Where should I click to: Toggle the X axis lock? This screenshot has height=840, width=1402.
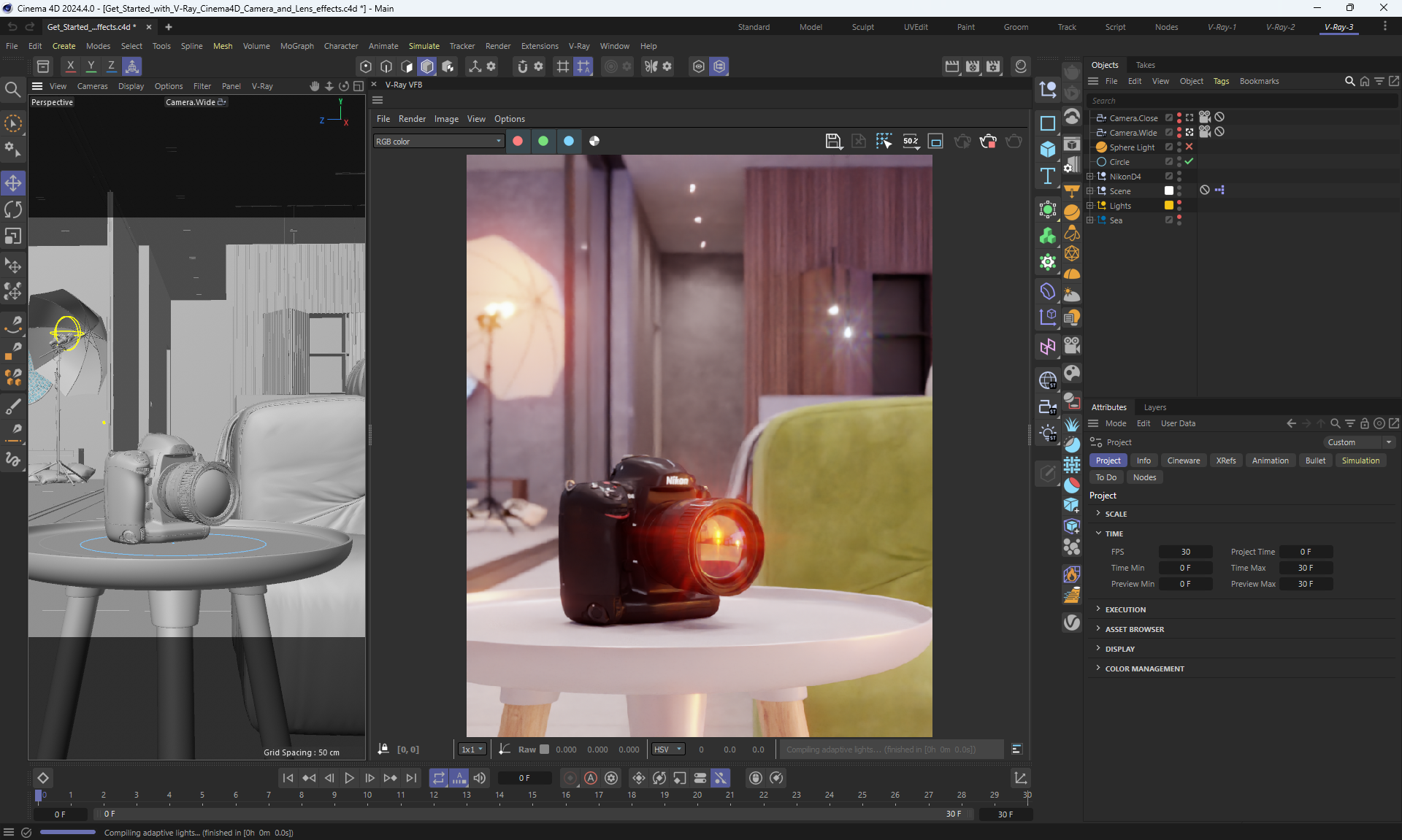[70, 66]
